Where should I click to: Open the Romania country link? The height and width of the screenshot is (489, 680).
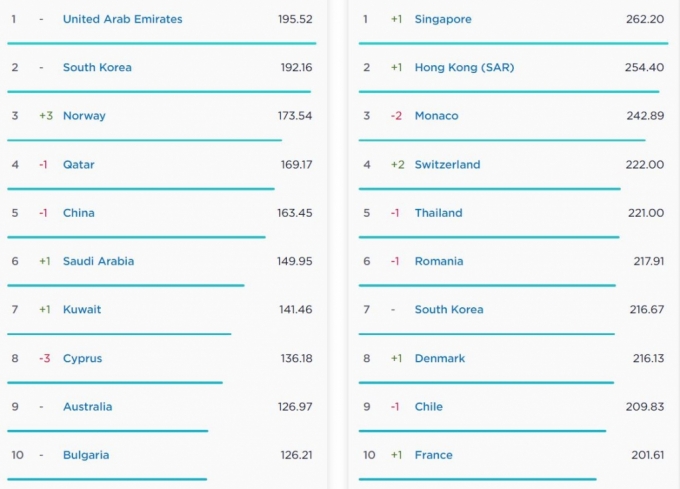(439, 261)
